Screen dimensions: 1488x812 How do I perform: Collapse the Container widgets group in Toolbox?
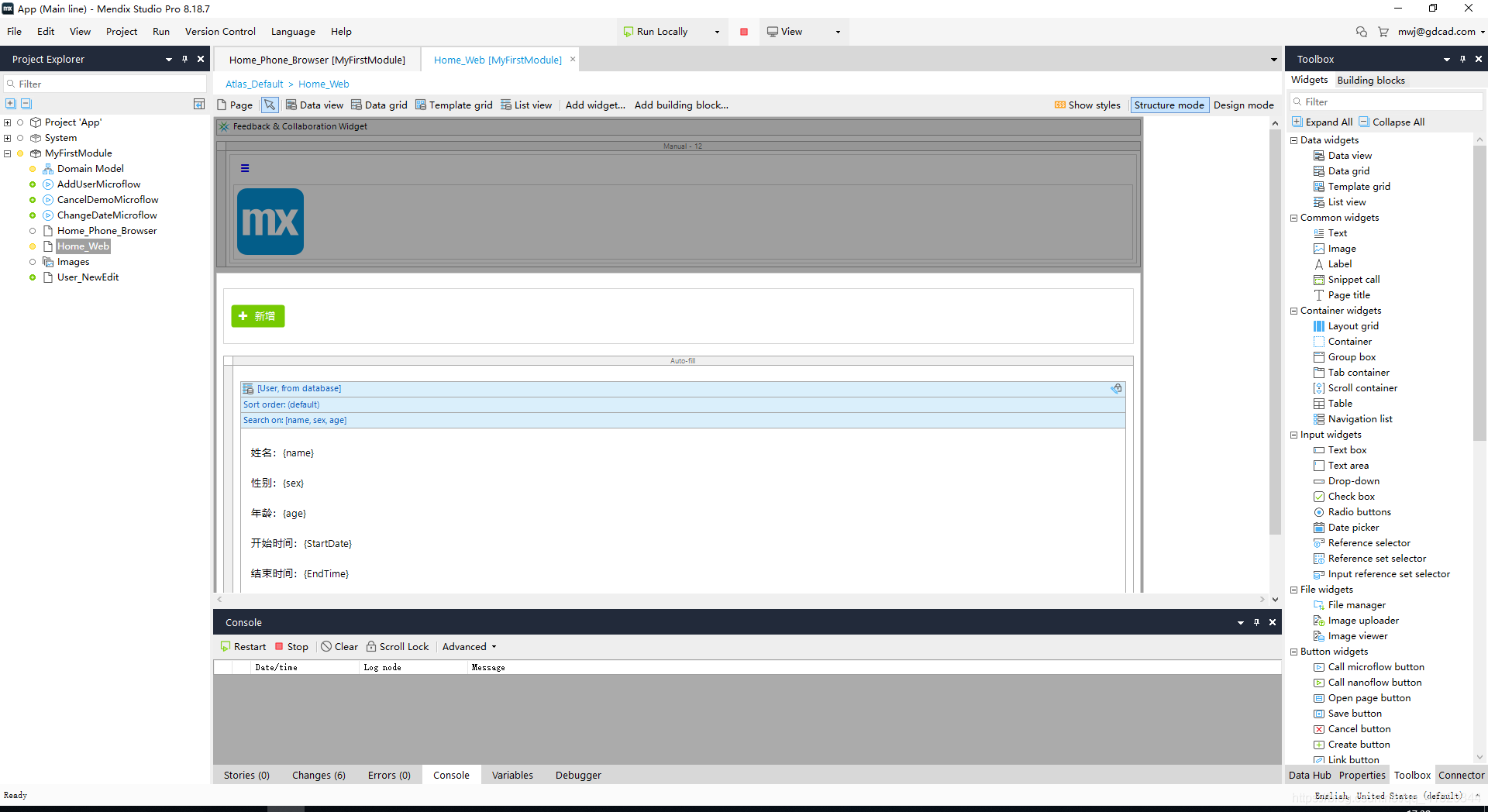1293,311
